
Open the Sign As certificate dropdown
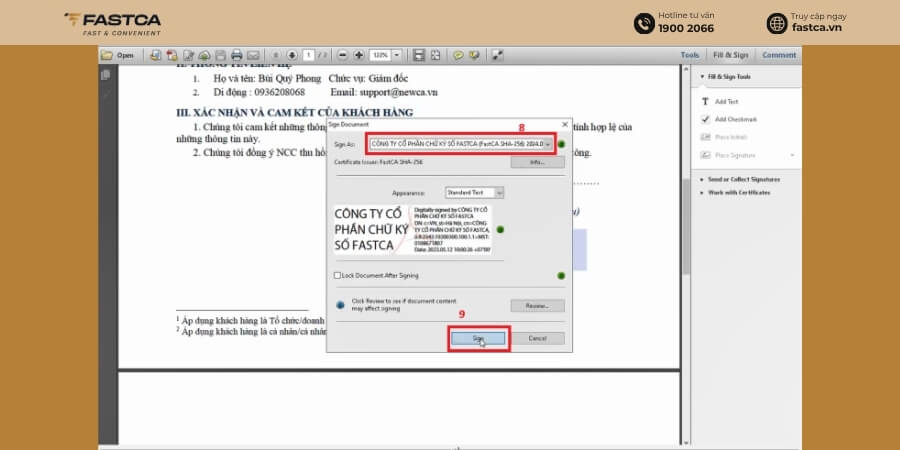[548, 144]
